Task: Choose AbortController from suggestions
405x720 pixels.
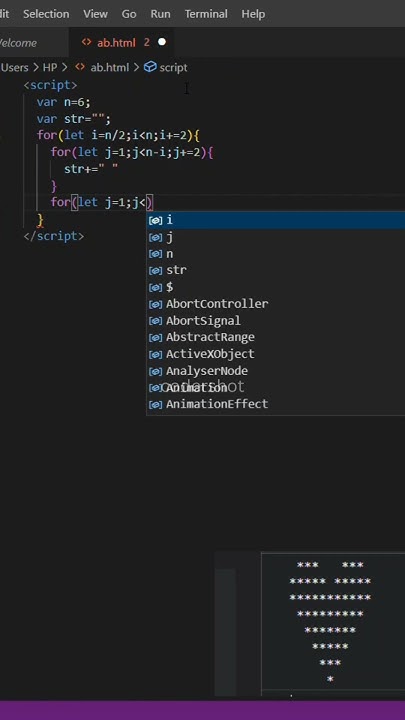Action: 276,304
